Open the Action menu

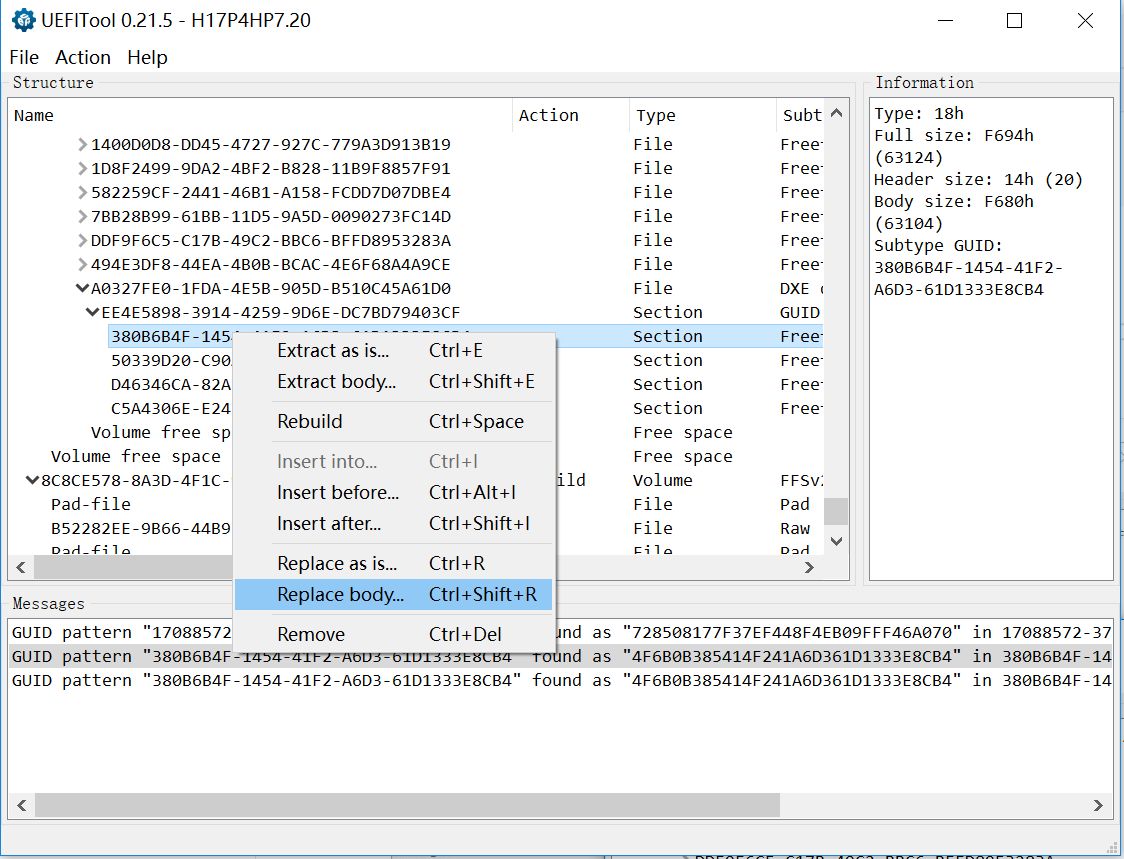[83, 57]
